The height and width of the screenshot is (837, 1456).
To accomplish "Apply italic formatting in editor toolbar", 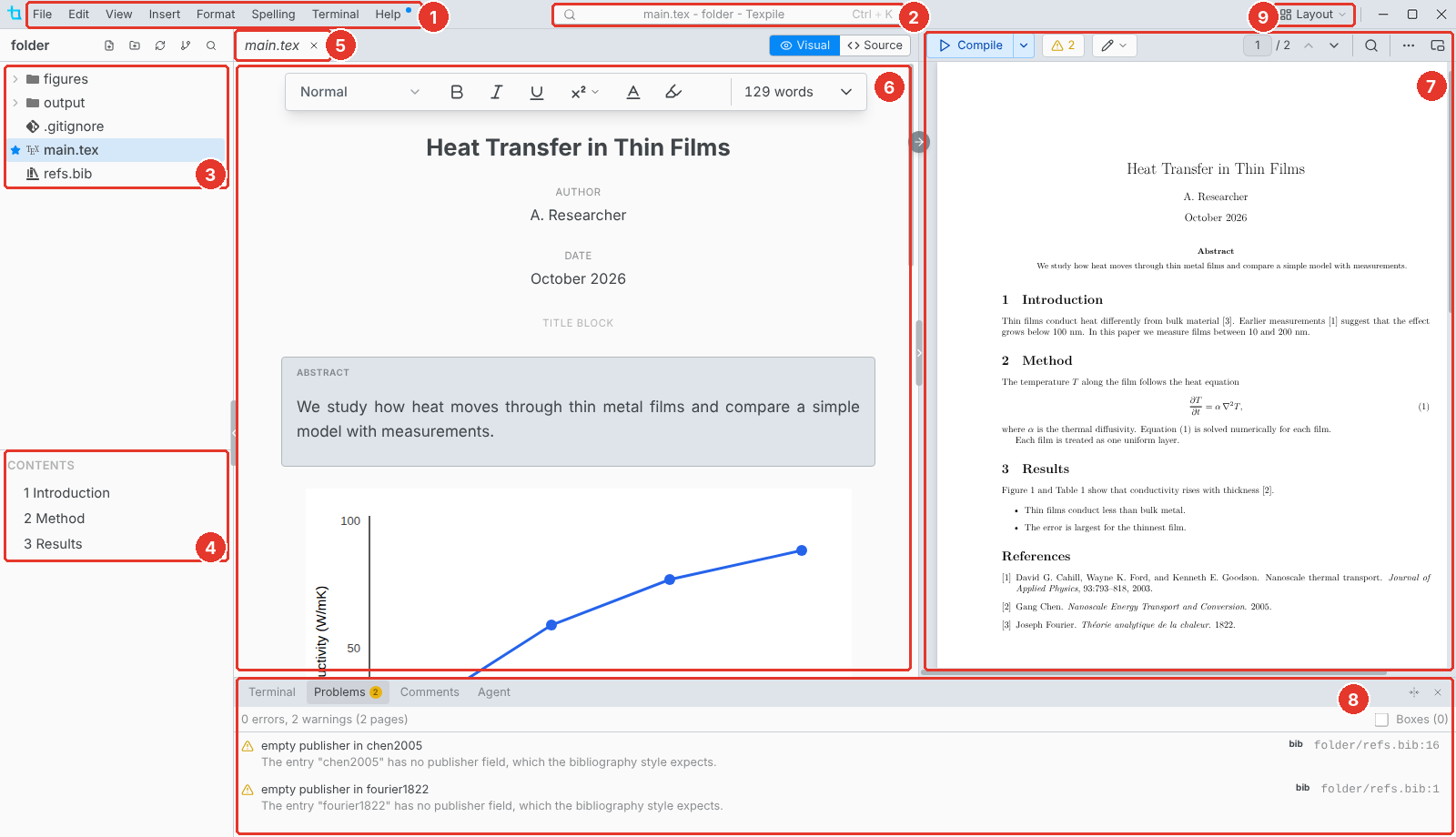I will point(497,92).
